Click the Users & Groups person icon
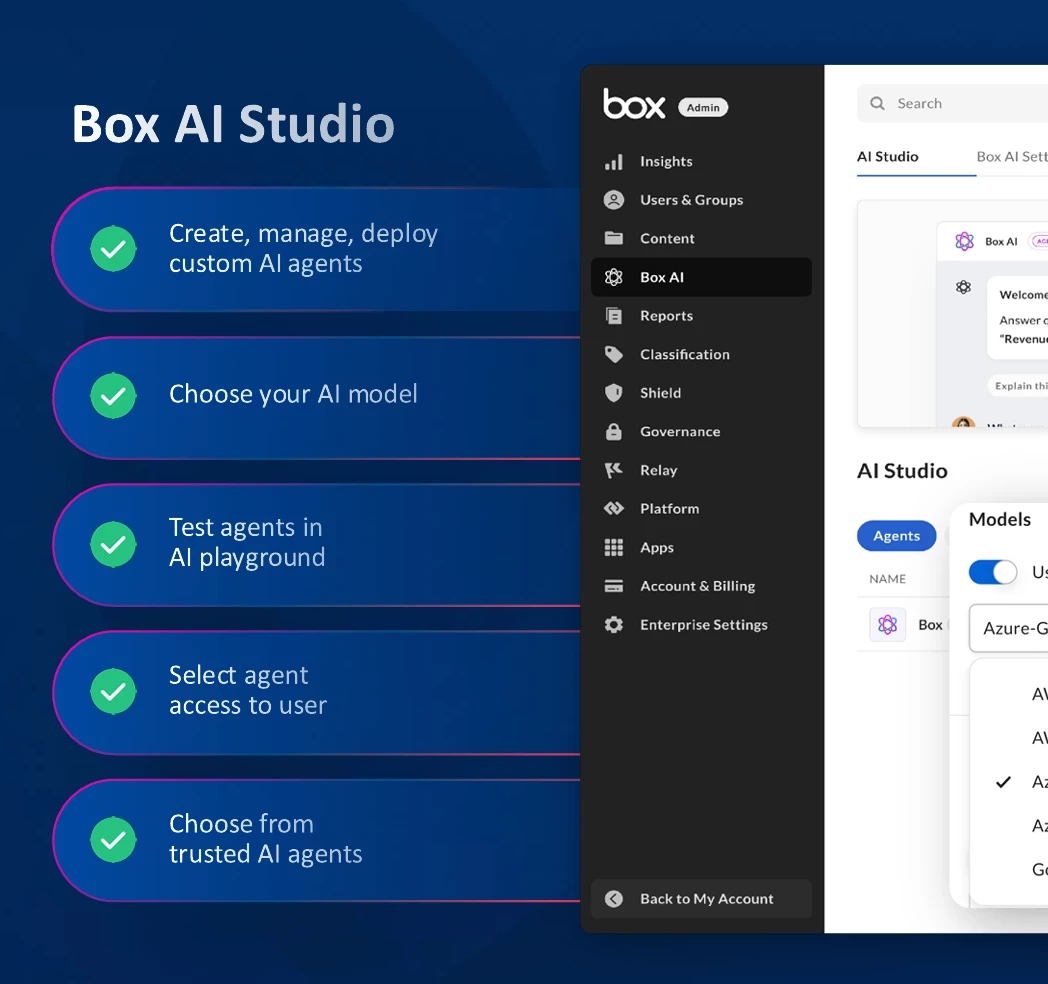Image resolution: width=1048 pixels, height=984 pixels. tap(614, 200)
